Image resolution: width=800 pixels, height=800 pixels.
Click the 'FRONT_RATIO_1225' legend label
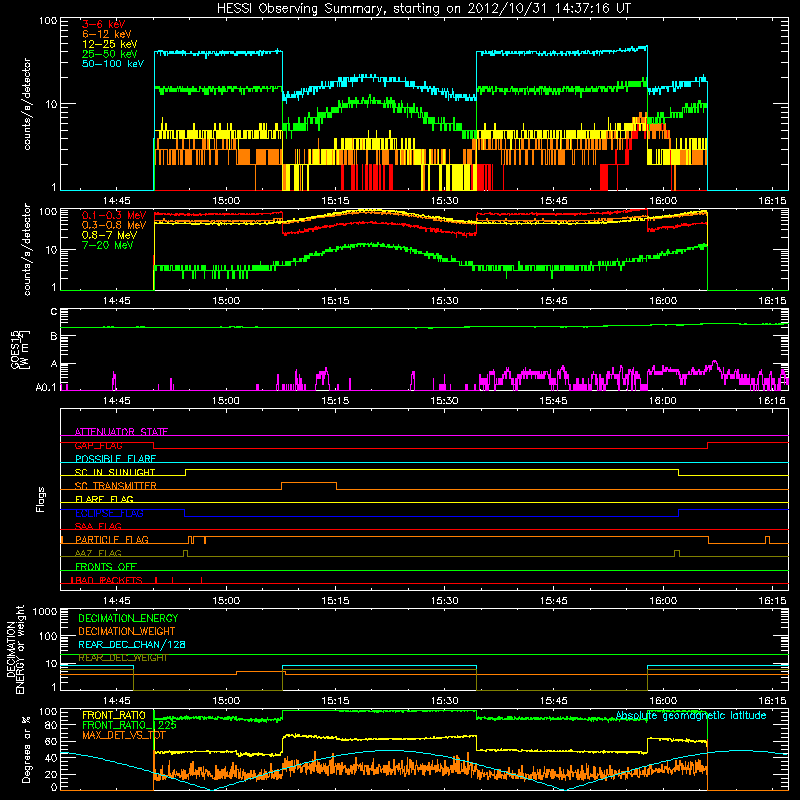pos(129,725)
